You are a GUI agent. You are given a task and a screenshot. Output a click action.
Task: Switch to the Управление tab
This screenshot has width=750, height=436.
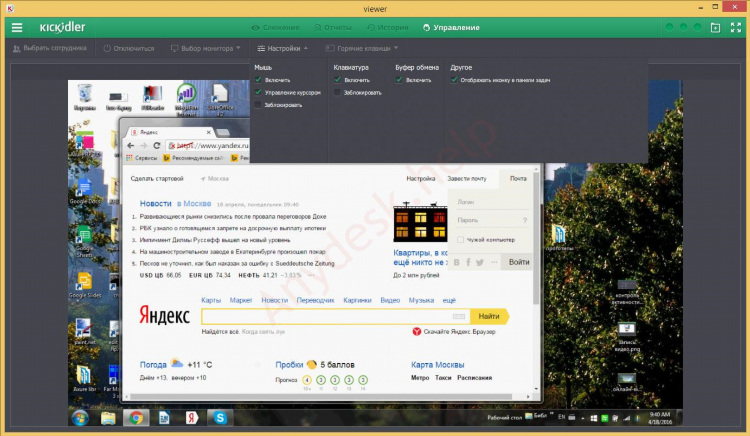(451, 28)
